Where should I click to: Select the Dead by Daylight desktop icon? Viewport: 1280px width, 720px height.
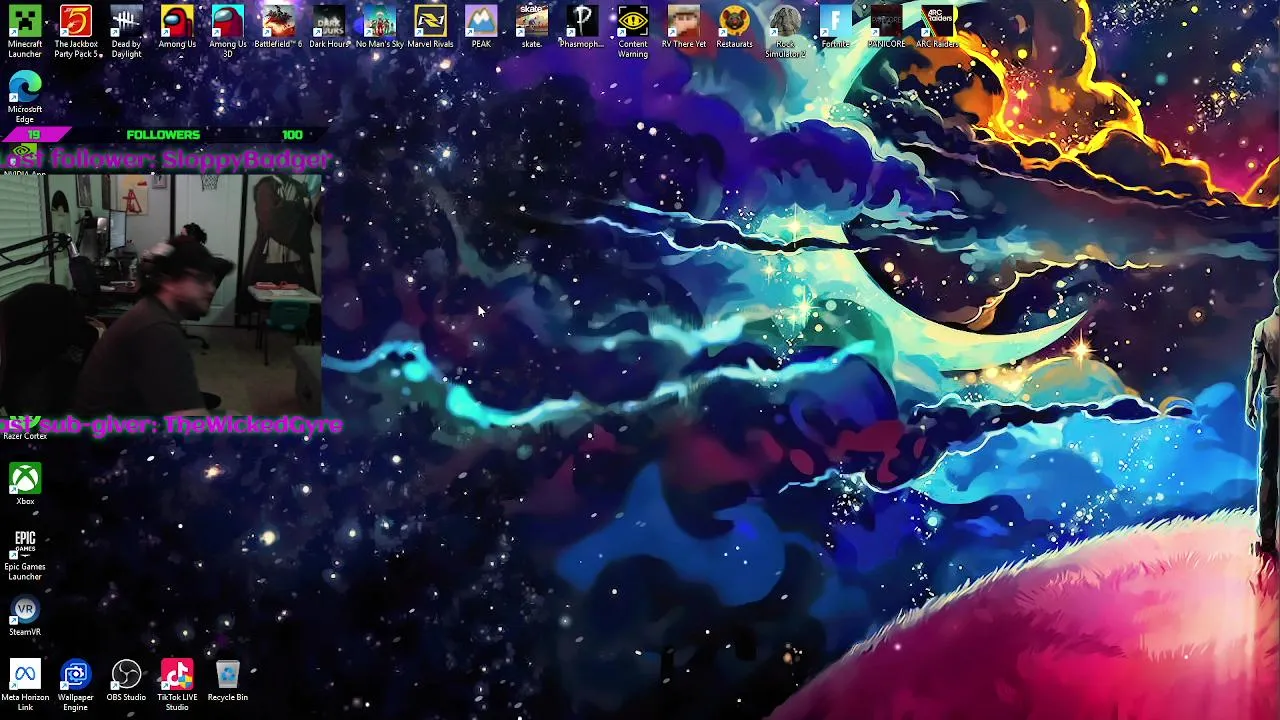(126, 31)
